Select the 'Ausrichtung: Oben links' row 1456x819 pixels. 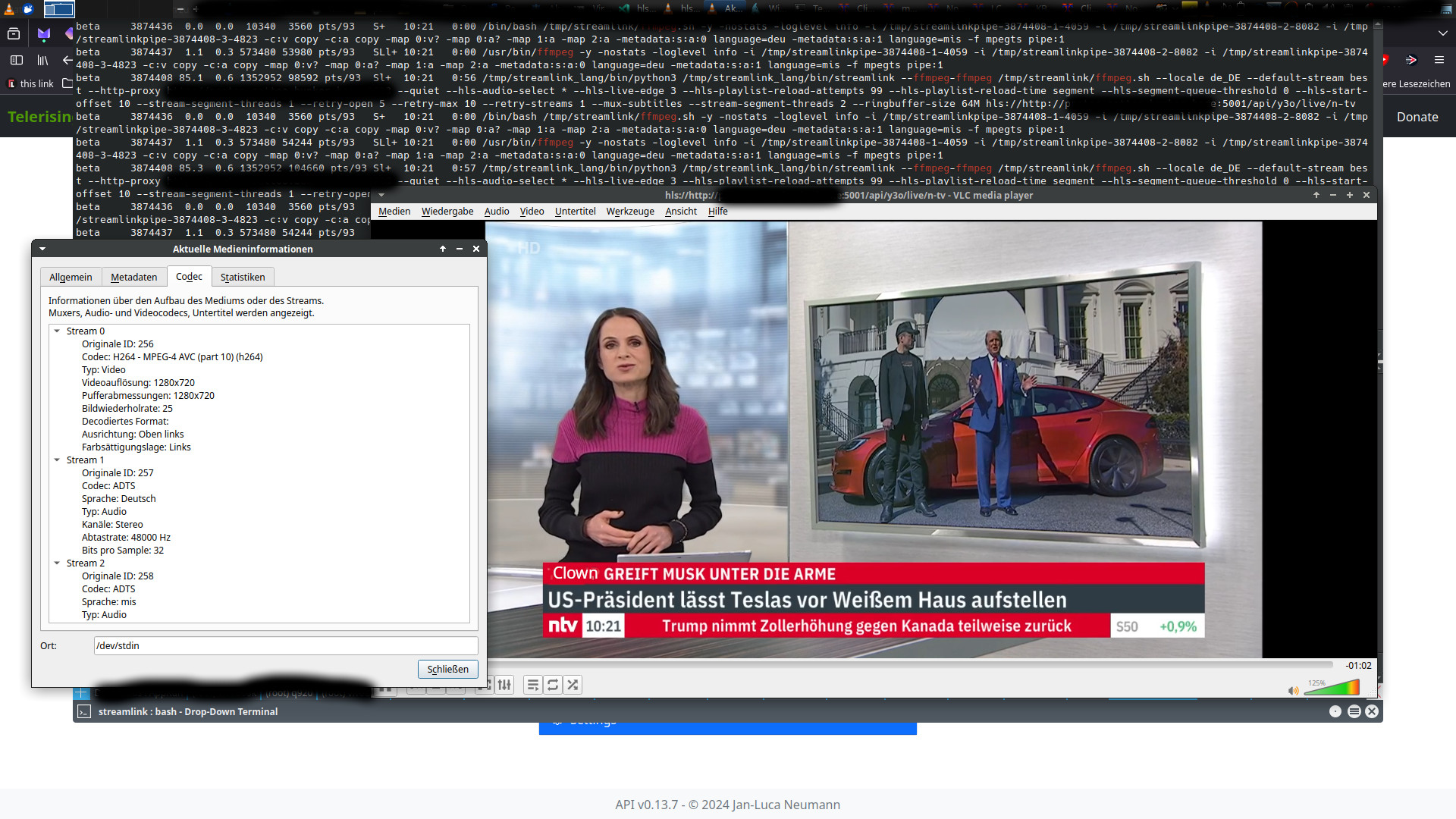pyautogui.click(x=133, y=435)
